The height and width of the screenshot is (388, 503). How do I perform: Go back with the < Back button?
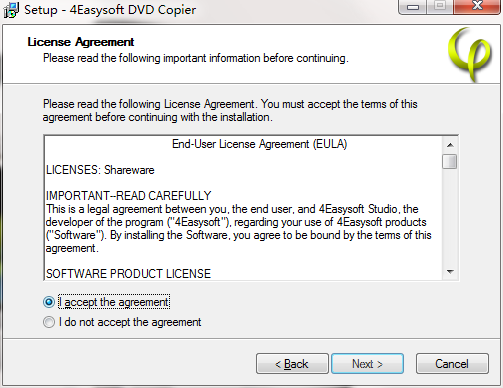coord(292,364)
